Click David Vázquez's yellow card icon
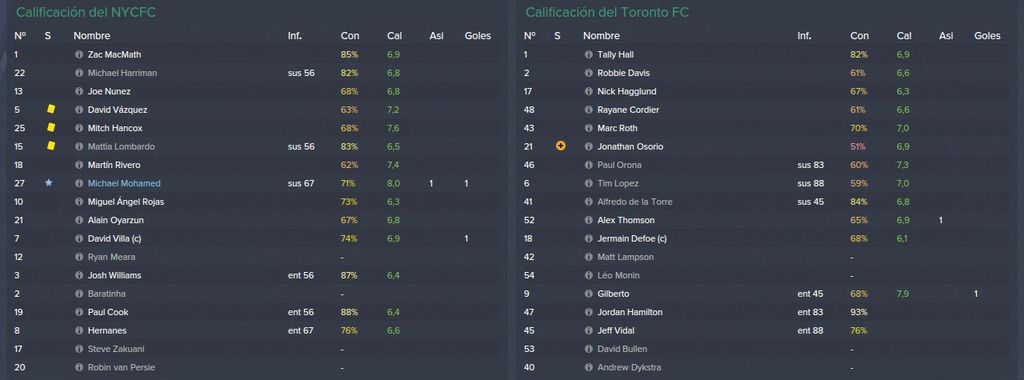The image size is (1024, 380). (x=51, y=110)
